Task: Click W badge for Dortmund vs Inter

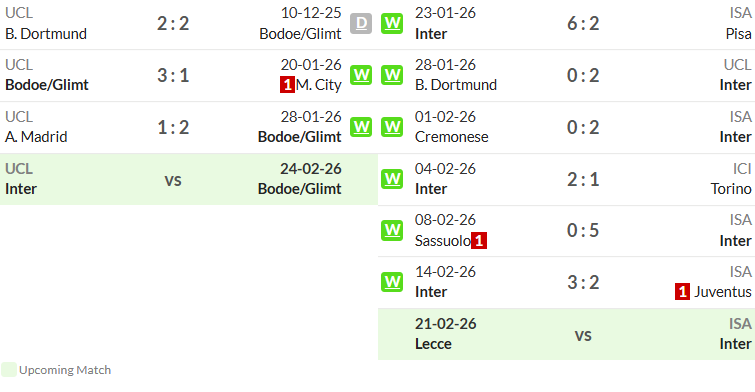Action: [x=392, y=75]
